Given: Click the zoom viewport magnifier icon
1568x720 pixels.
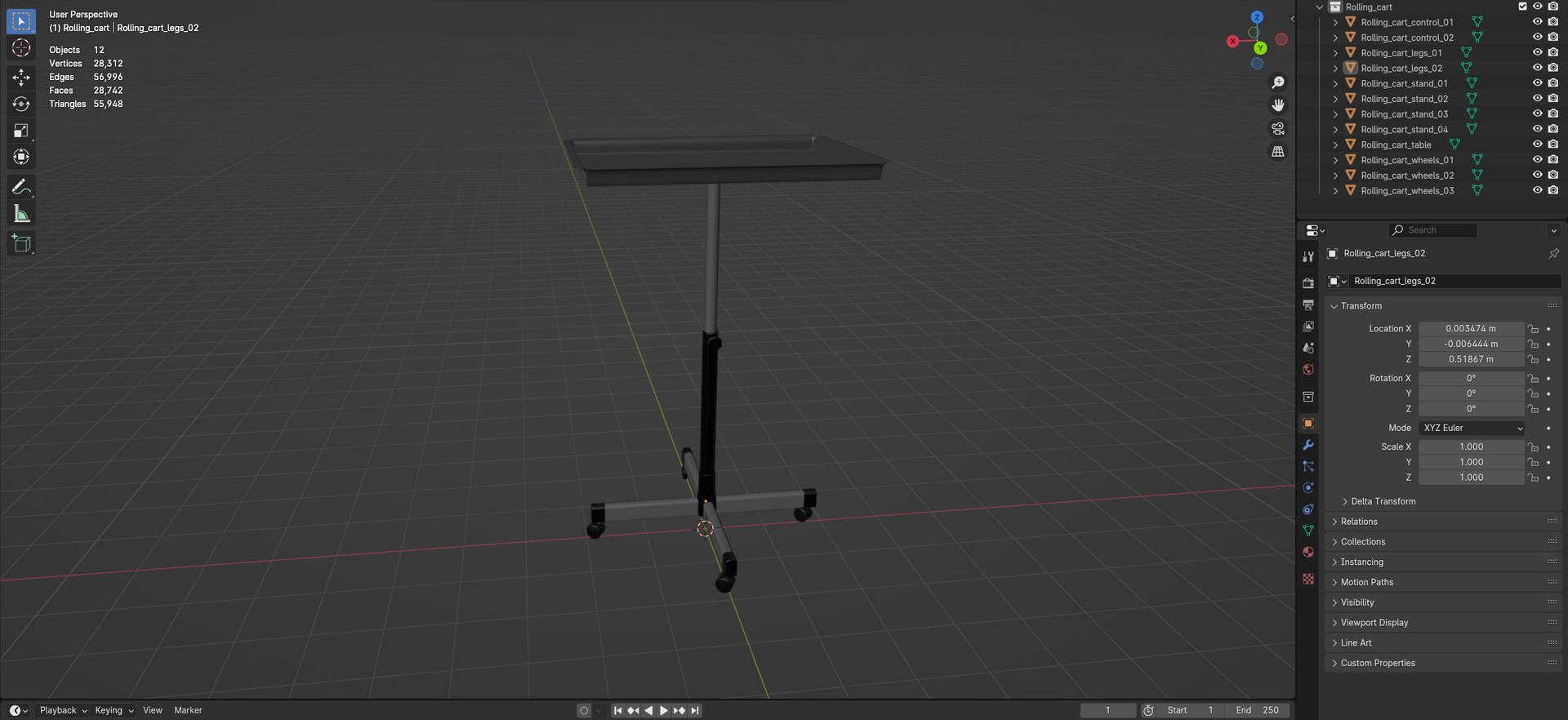Looking at the screenshot, I should point(1278,82).
